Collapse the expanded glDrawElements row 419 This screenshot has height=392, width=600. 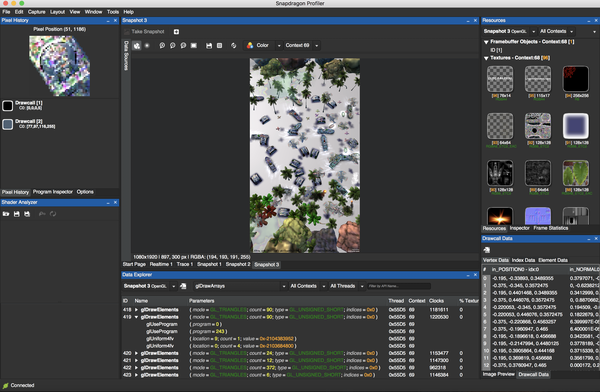click(136, 317)
